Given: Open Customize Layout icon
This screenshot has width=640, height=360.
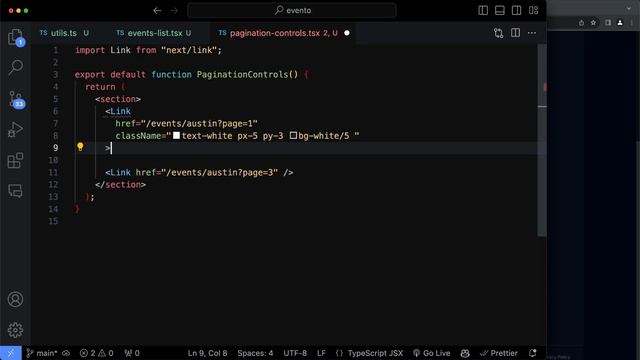Looking at the screenshot, I should tap(533, 11).
